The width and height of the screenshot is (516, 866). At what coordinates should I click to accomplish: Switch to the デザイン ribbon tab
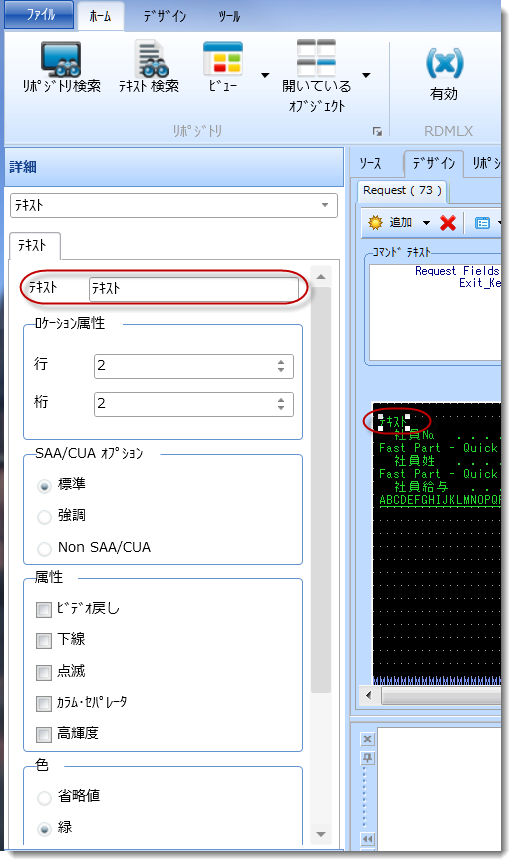(x=165, y=16)
